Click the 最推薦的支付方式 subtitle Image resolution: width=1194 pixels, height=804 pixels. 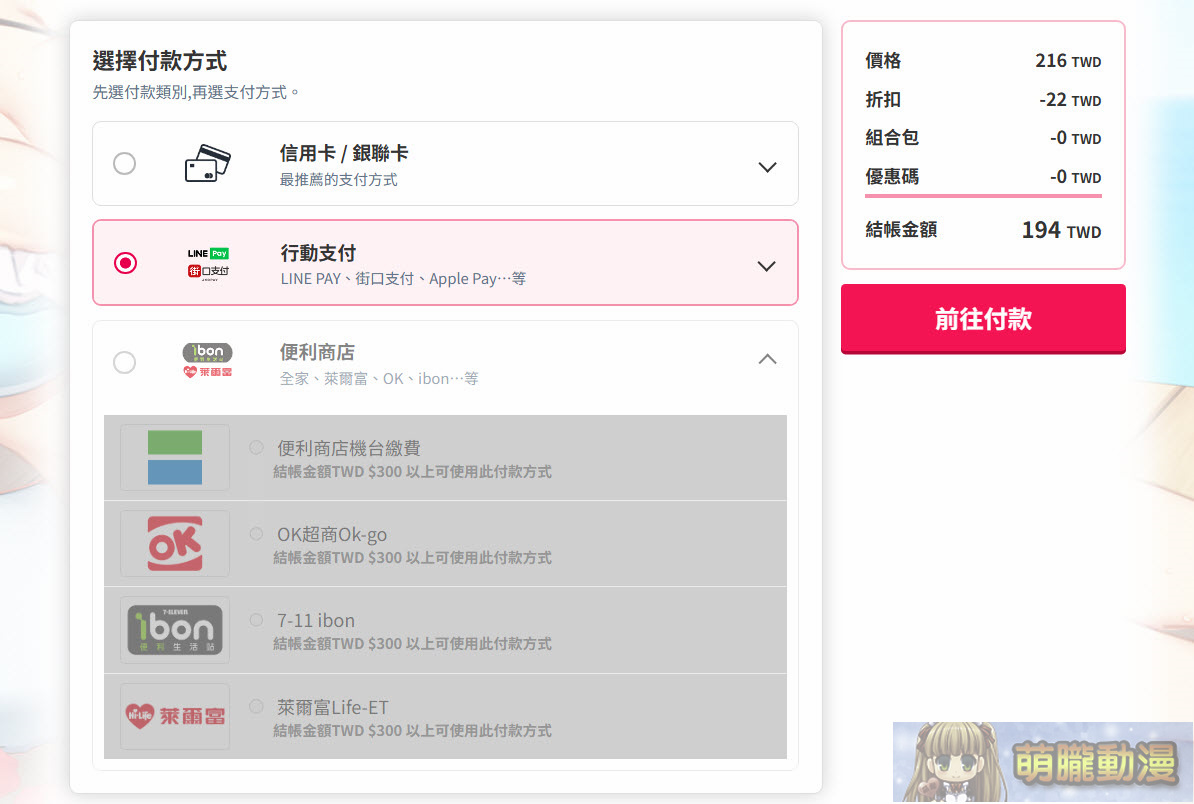[x=339, y=180]
